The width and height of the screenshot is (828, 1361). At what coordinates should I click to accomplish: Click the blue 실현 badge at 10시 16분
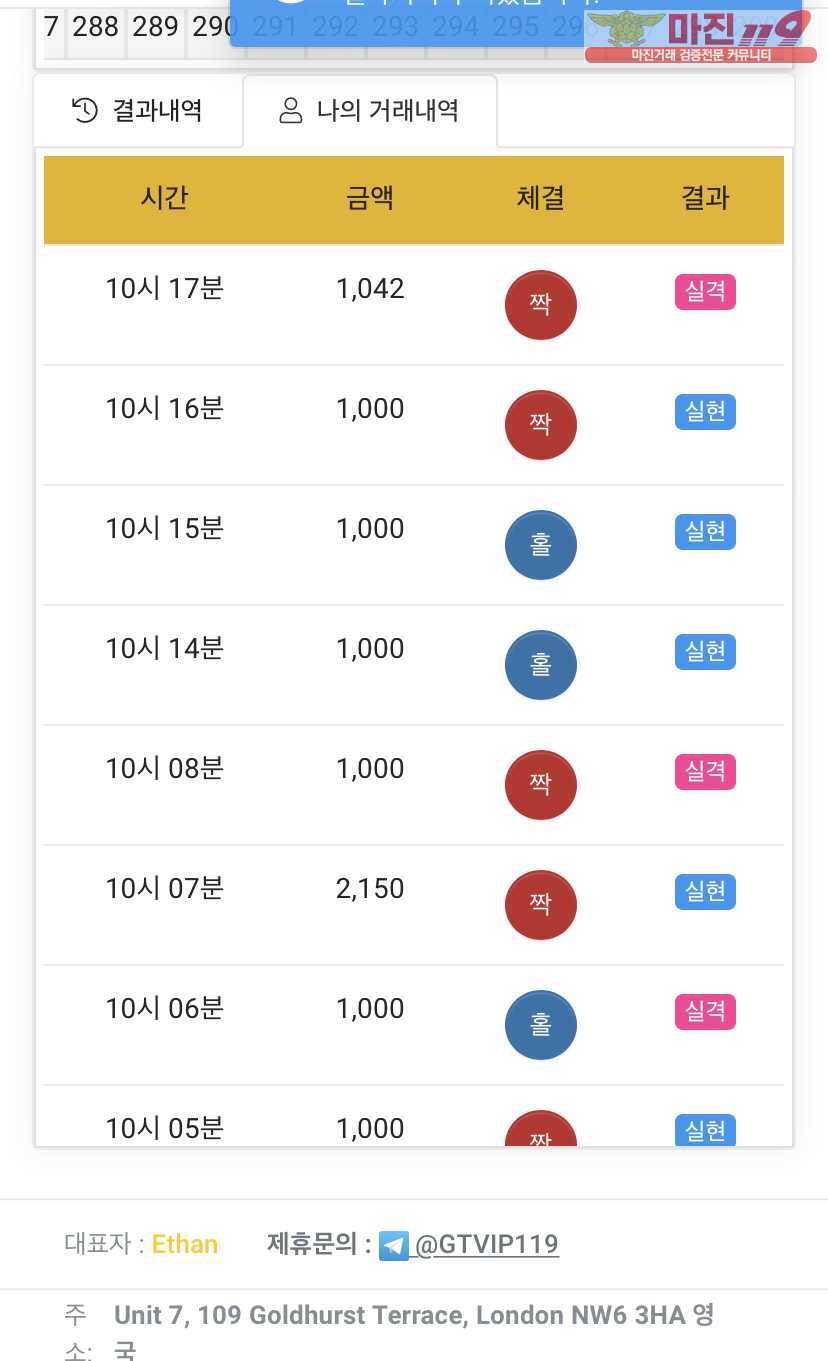pyautogui.click(x=705, y=412)
